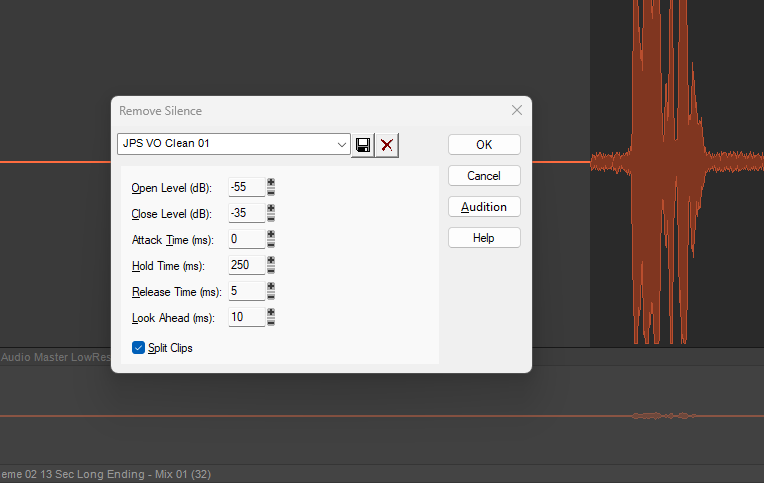764x483 pixels.
Task: Disable the Split Clips checkbox
Action: [138, 348]
